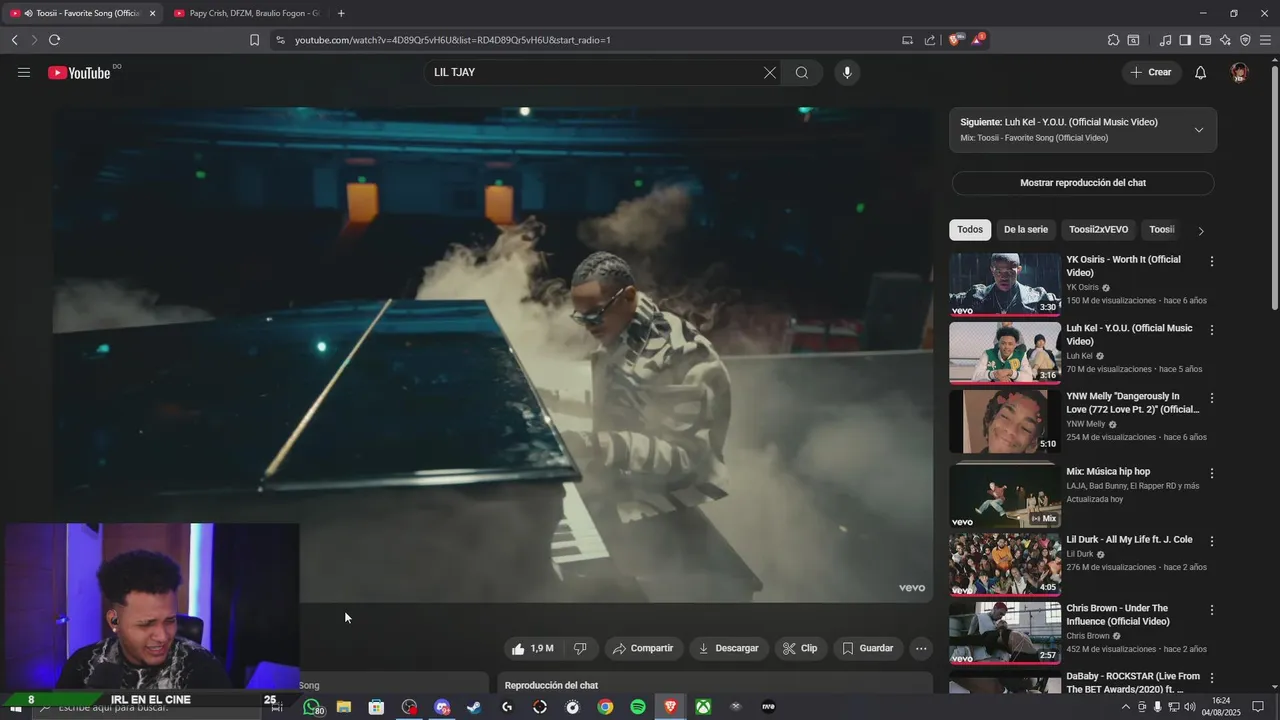Click the youtube.com address bar URL
The height and width of the screenshot is (720, 1280).
tap(452, 40)
